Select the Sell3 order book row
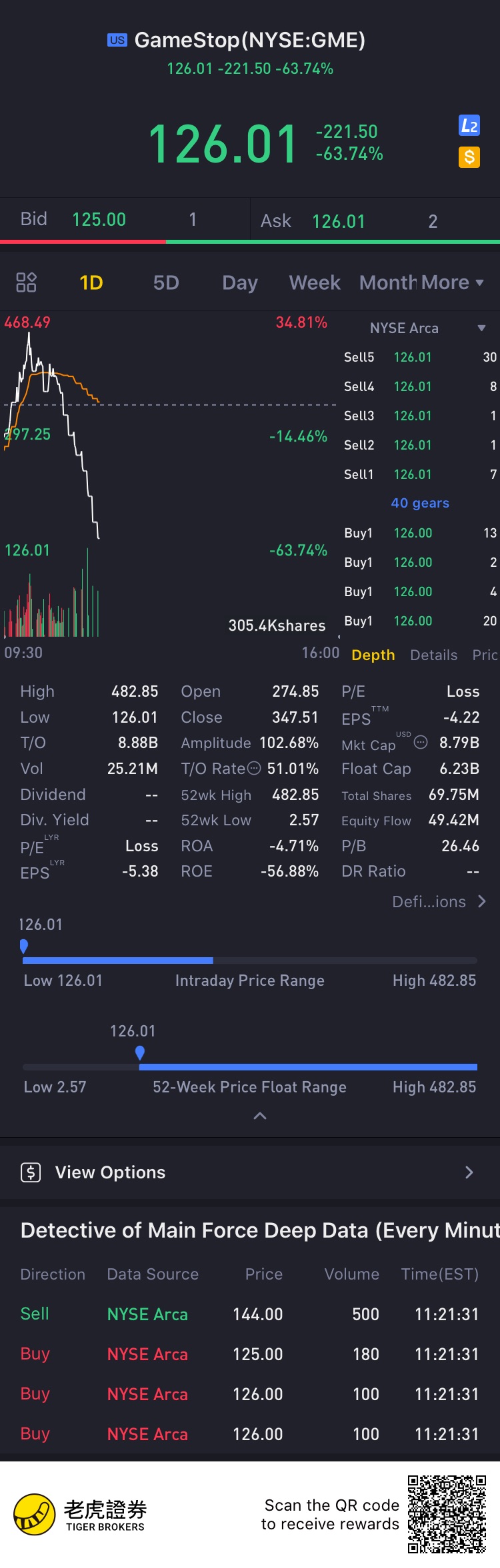The image size is (500, 1568). pyautogui.click(x=420, y=416)
